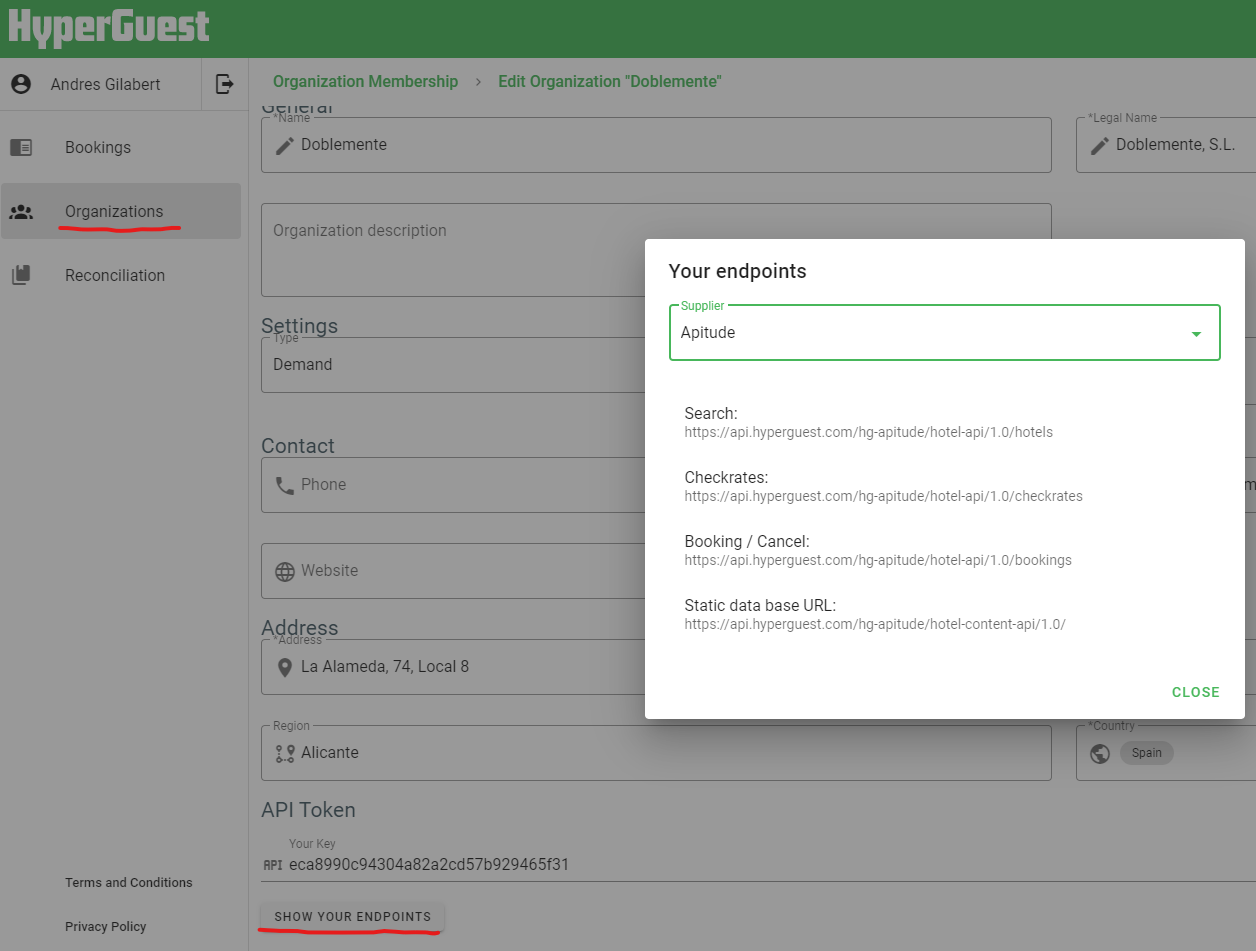The height and width of the screenshot is (951, 1256).
Task: Click the Settings section heading
Action: tap(299, 326)
